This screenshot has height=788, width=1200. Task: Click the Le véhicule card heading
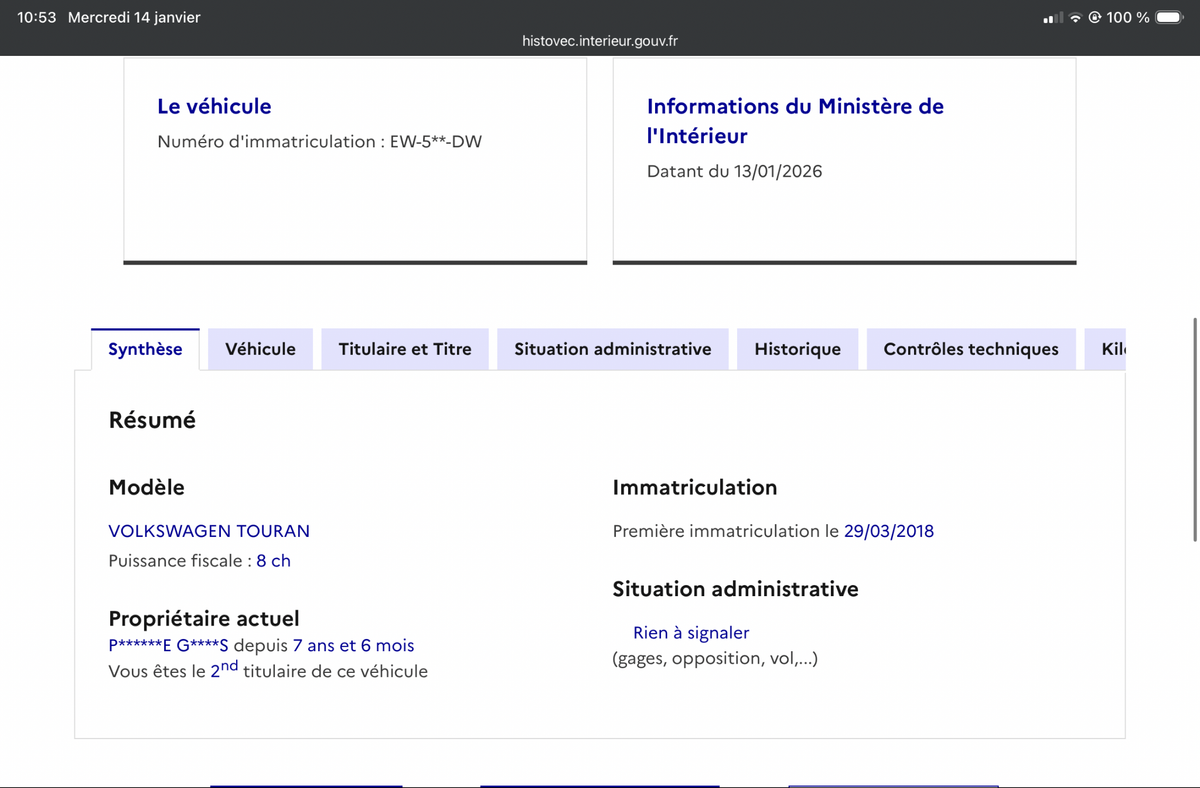[x=214, y=106]
